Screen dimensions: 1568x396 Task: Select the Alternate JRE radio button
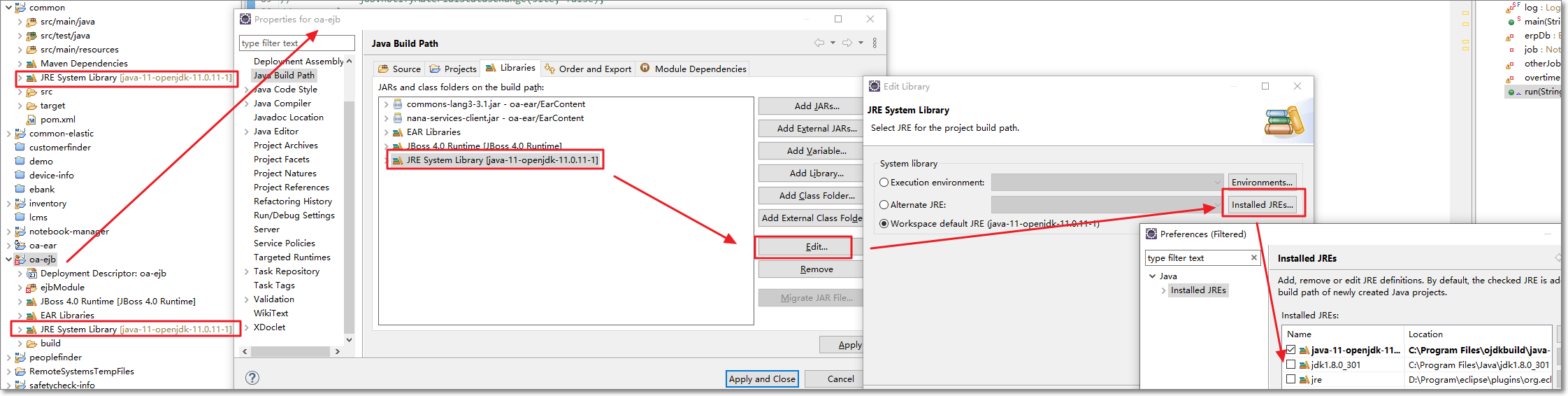[x=884, y=205]
